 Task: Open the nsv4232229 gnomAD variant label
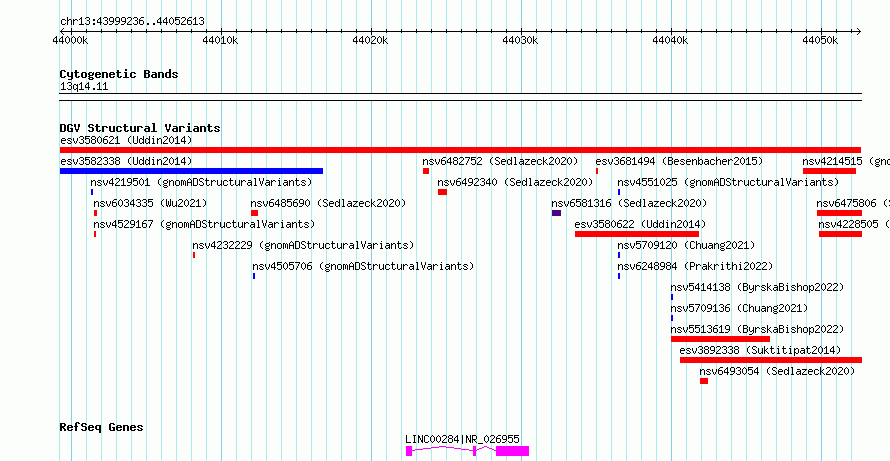[x=303, y=245]
